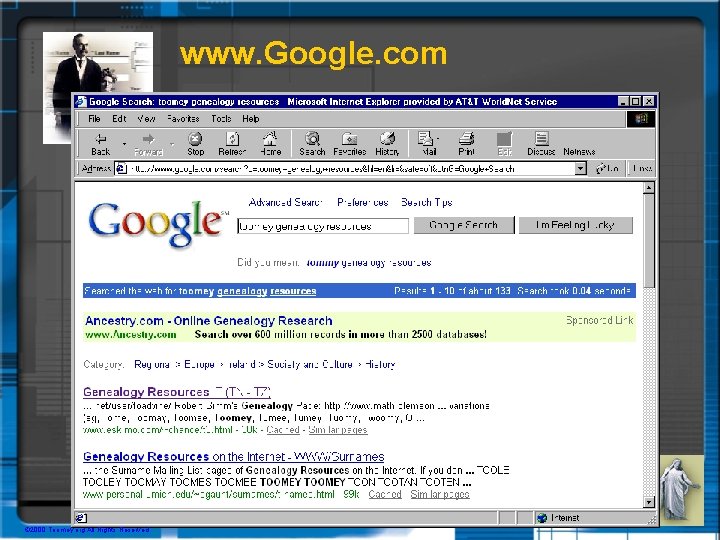The height and width of the screenshot is (540, 720).
Task: Click the page icon in address bar
Action: click(121, 169)
